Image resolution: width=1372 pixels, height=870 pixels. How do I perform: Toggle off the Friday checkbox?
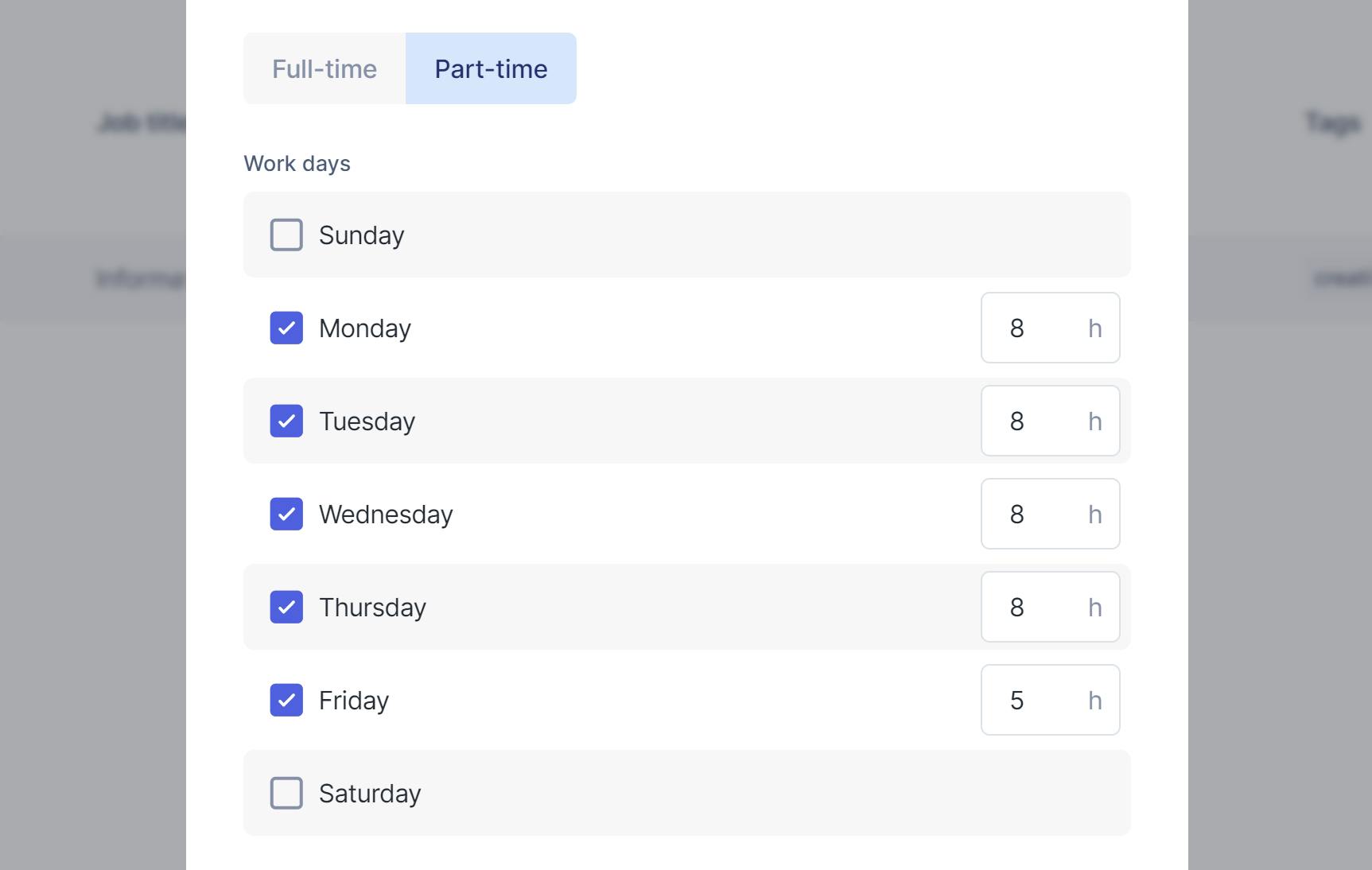[x=286, y=700]
